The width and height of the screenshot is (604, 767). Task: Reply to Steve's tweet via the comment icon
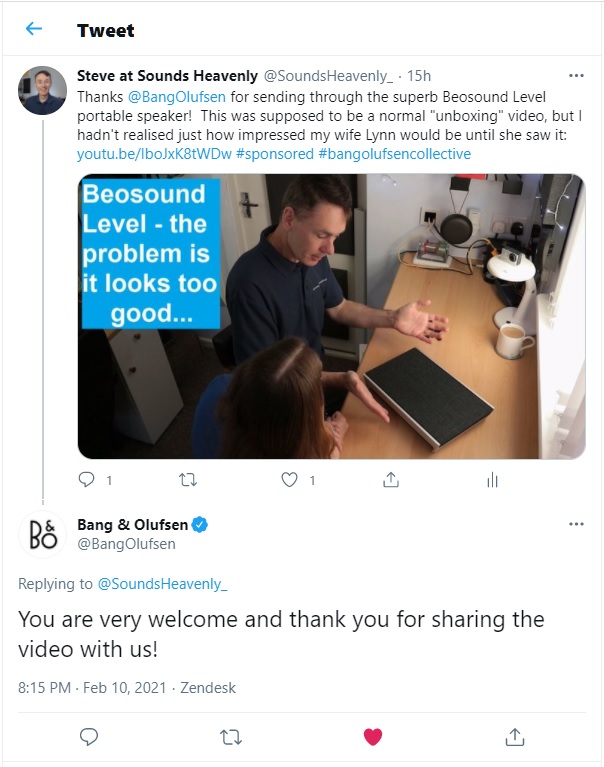(x=87, y=480)
